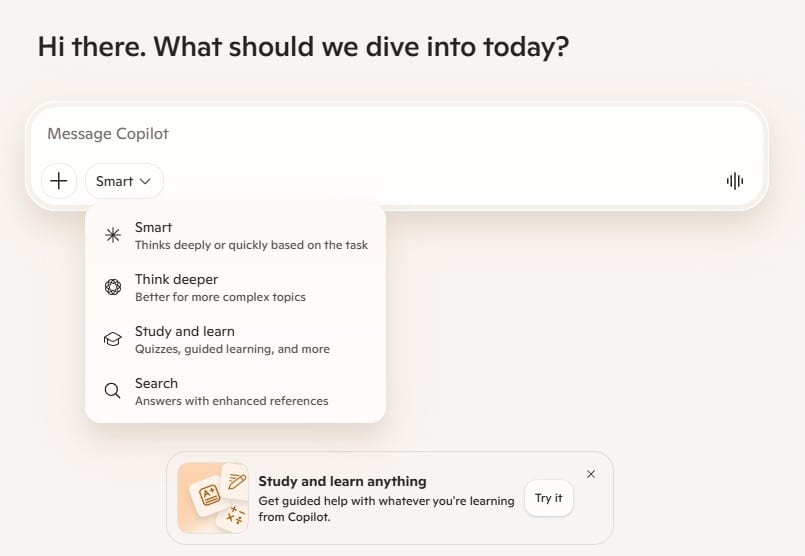This screenshot has height=556, width=805.
Task: Start voice input with the waveform icon
Action: (x=735, y=181)
